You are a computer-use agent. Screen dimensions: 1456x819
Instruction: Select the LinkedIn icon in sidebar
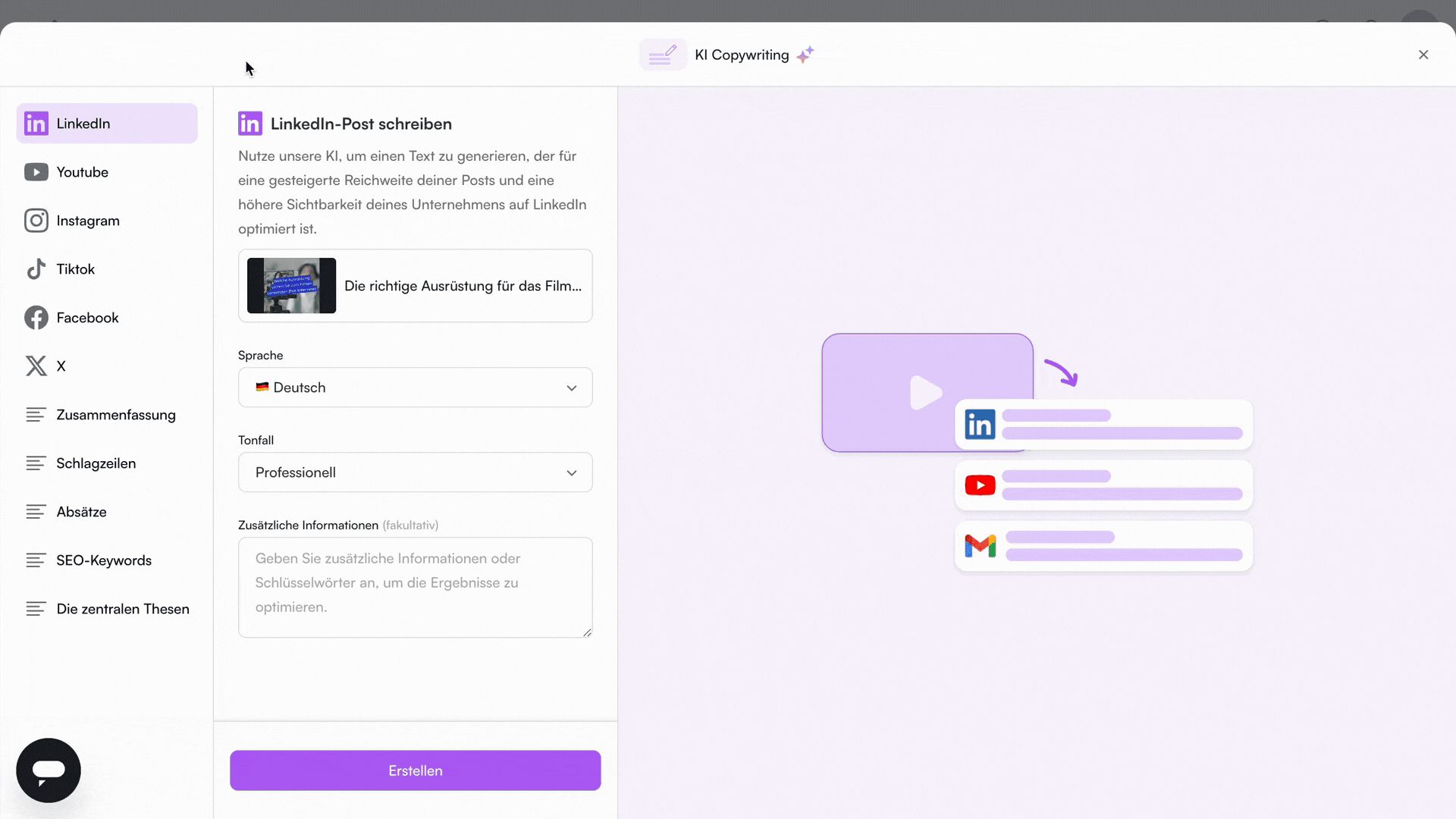tap(36, 124)
